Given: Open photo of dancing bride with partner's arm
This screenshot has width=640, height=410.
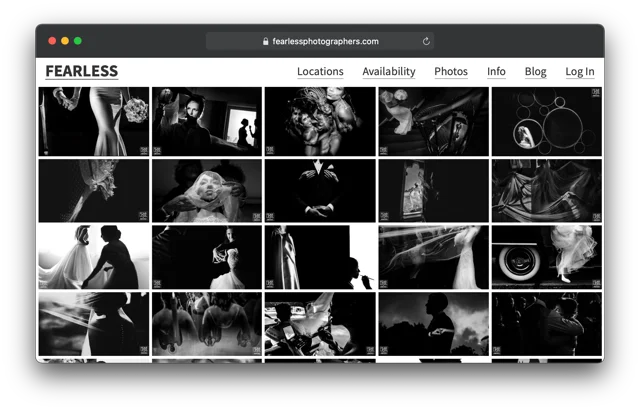Looking at the screenshot, I should coord(207,257).
